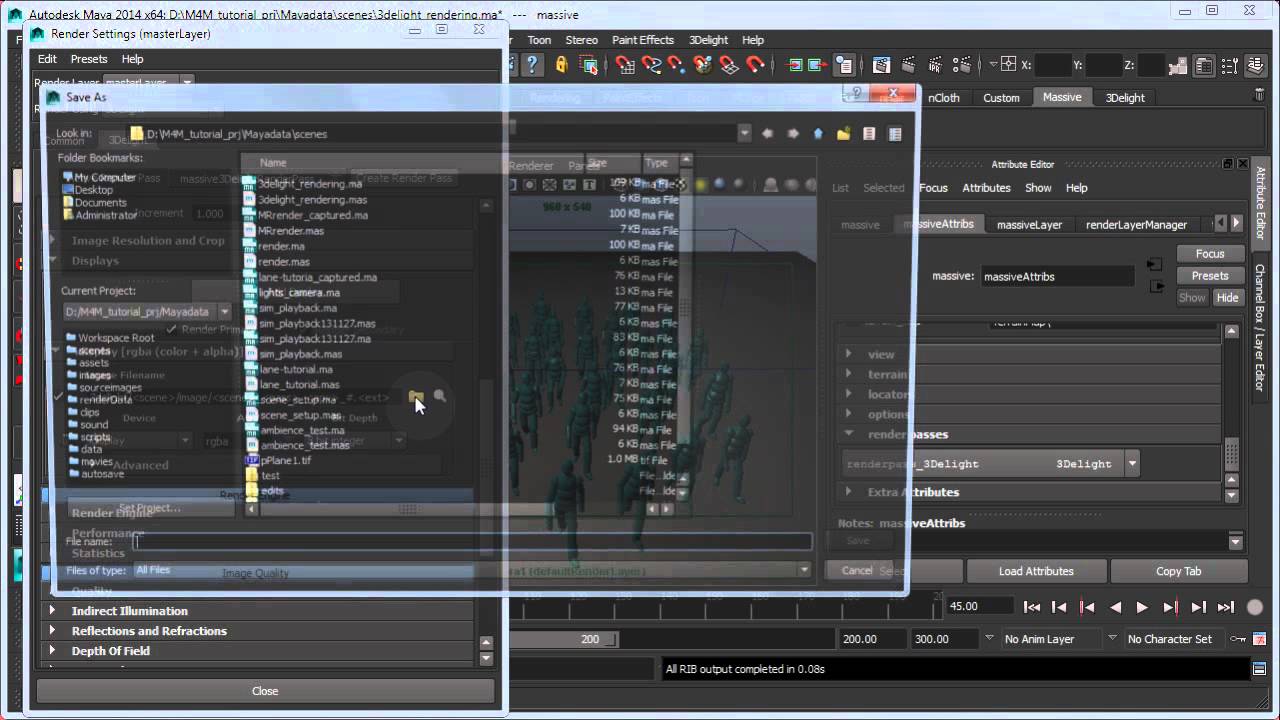Switch Save As to list view icon
The image size is (1280, 720).
coord(869,133)
